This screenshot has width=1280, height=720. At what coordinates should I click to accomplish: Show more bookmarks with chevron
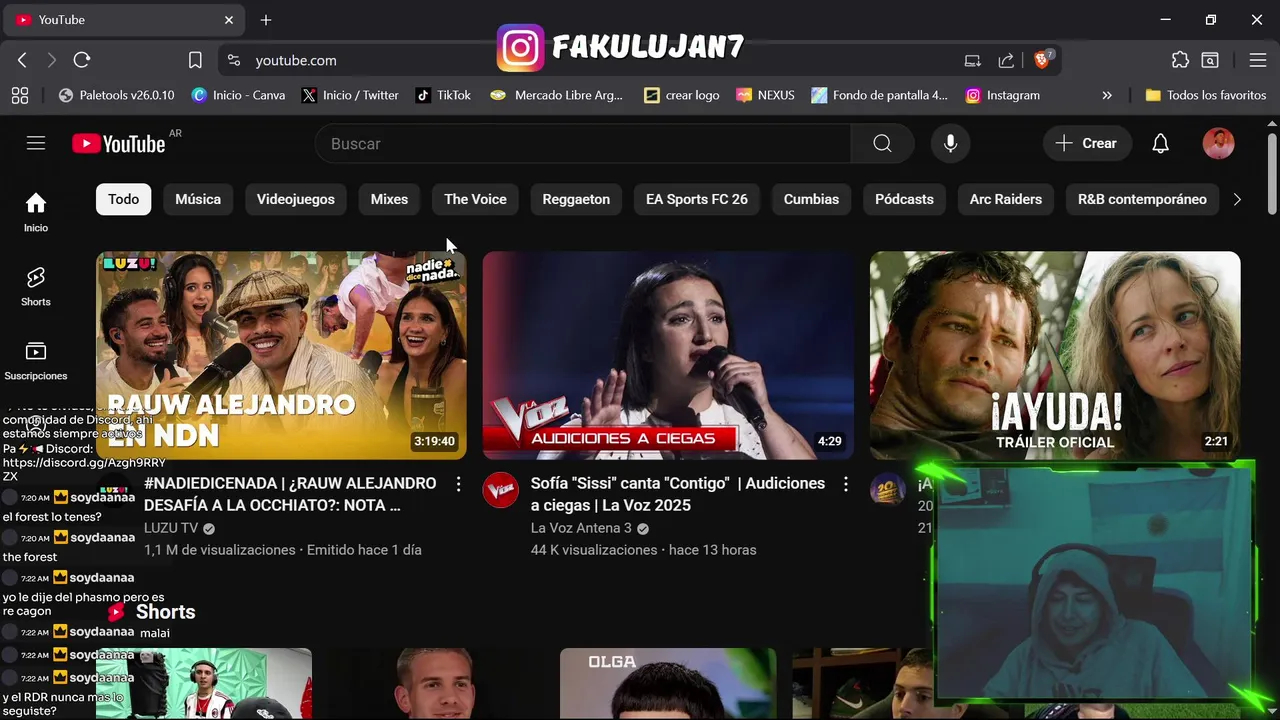(x=1107, y=95)
